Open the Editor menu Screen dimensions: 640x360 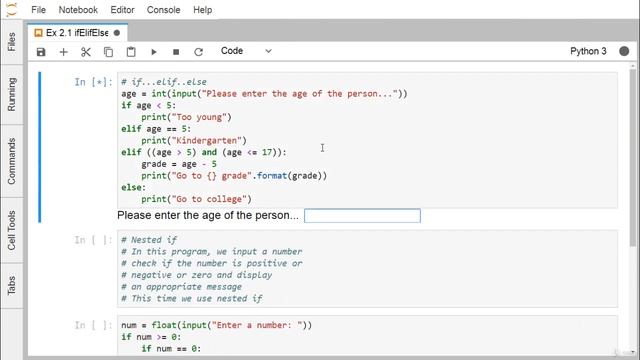[122, 10]
